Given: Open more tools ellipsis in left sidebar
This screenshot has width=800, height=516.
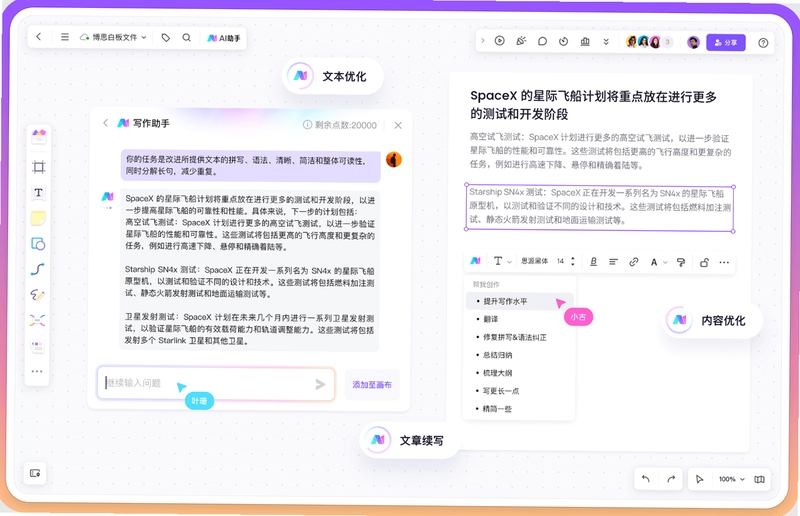Looking at the screenshot, I should point(37,371).
